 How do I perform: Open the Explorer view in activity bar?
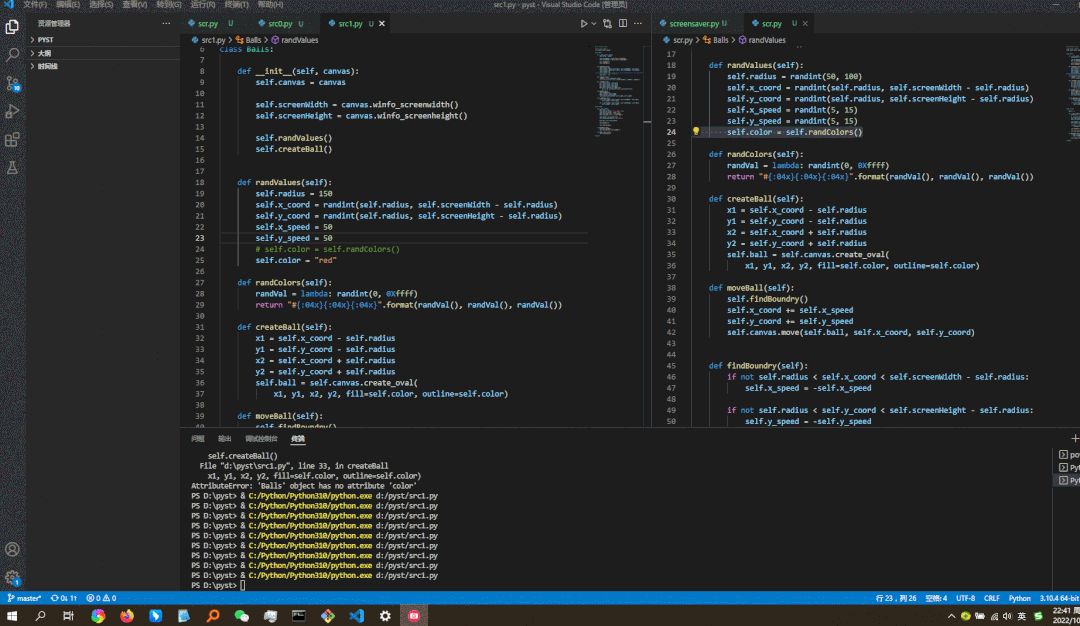(x=12, y=26)
